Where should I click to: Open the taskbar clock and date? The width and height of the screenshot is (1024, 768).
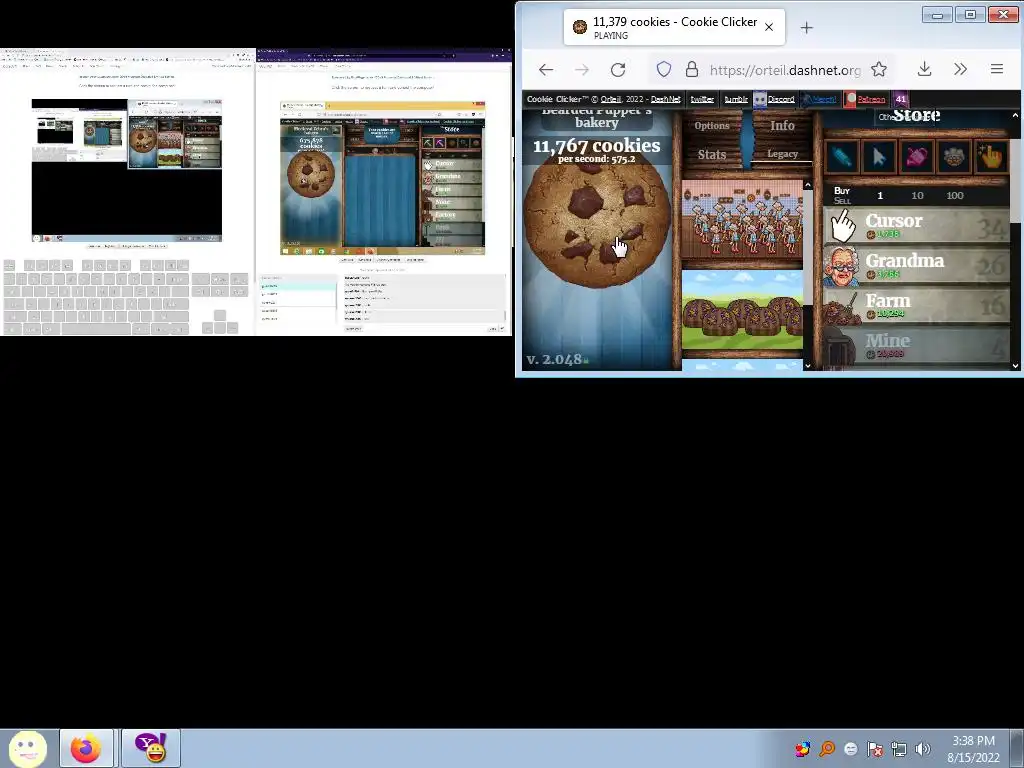pos(973,749)
